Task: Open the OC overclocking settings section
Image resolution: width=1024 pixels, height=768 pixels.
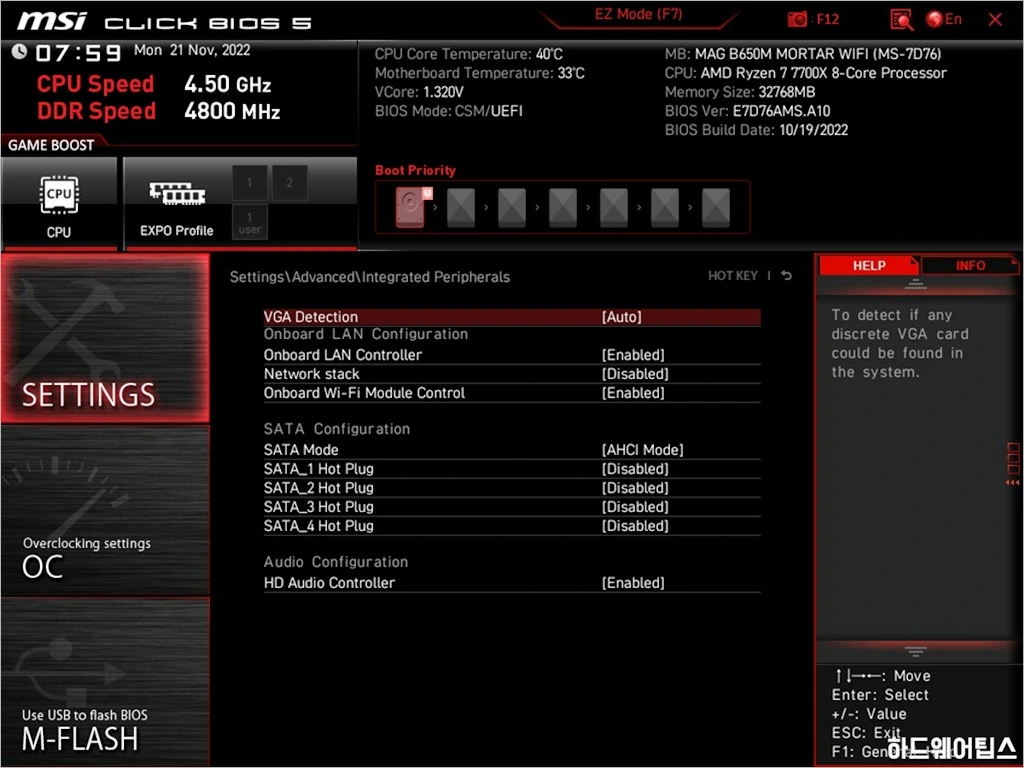Action: coord(105,511)
